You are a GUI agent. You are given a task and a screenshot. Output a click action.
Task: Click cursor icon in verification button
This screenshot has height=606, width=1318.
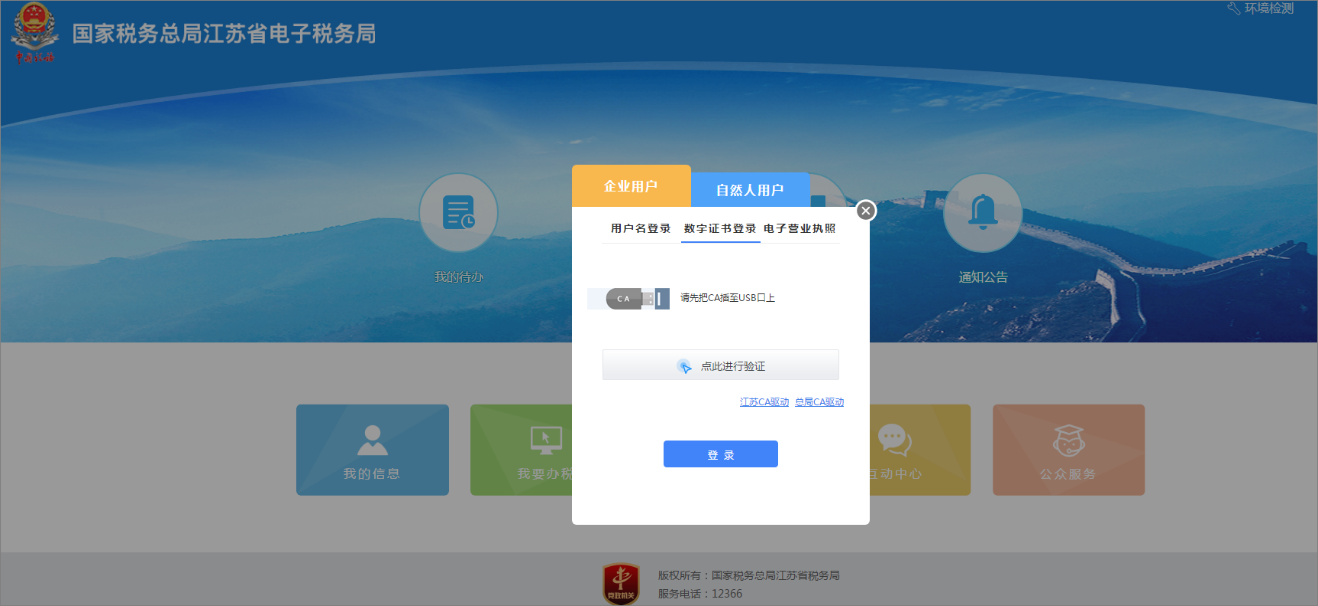685,367
